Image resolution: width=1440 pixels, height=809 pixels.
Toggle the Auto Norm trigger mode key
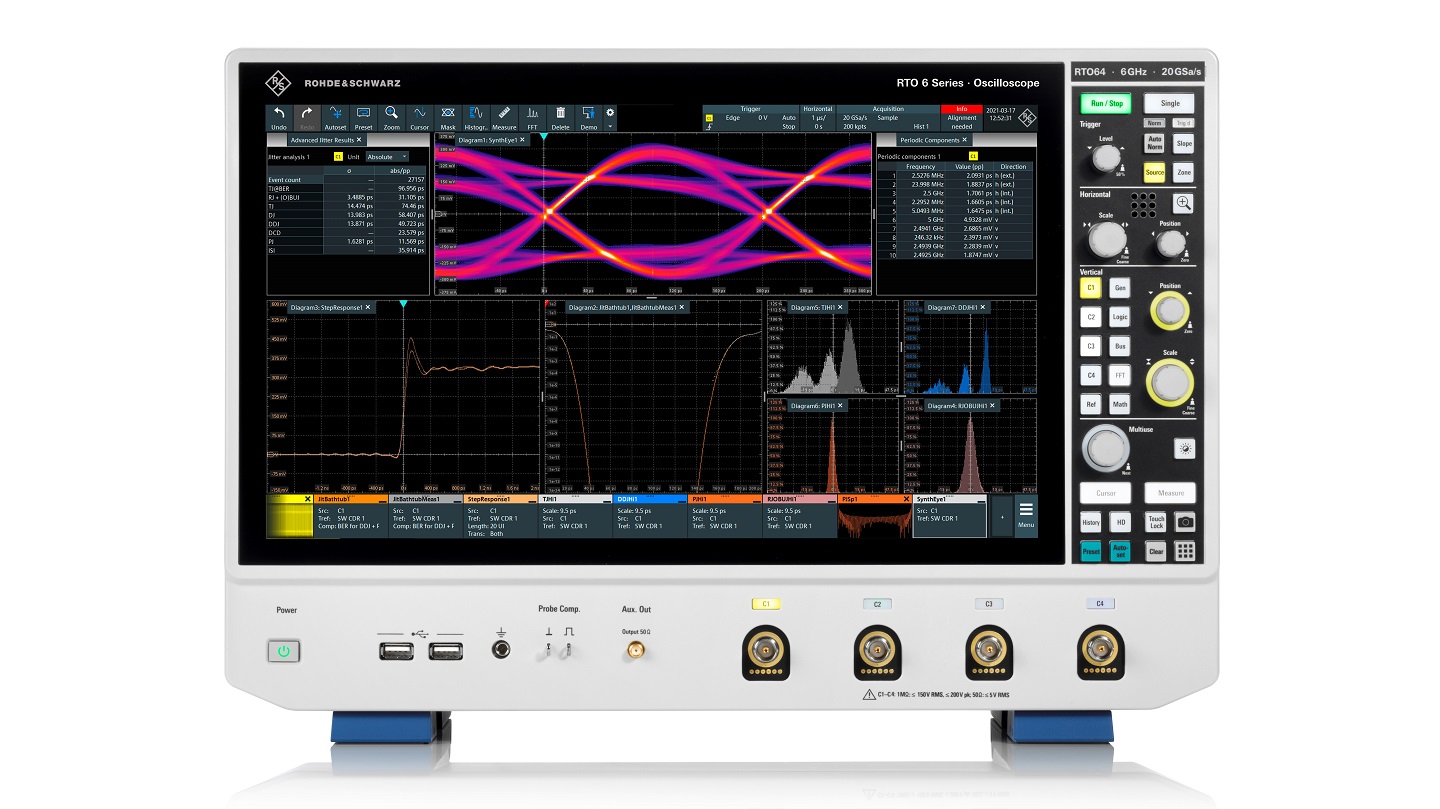(x=1155, y=144)
